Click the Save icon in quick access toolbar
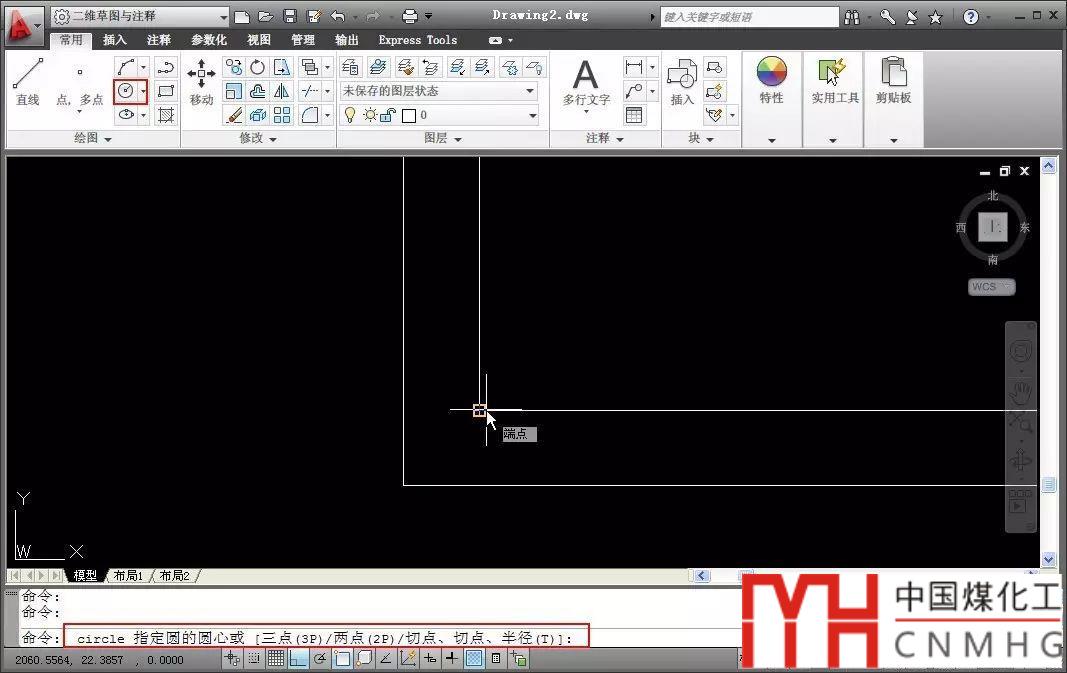Viewport: 1067px width, 673px height. (x=290, y=16)
